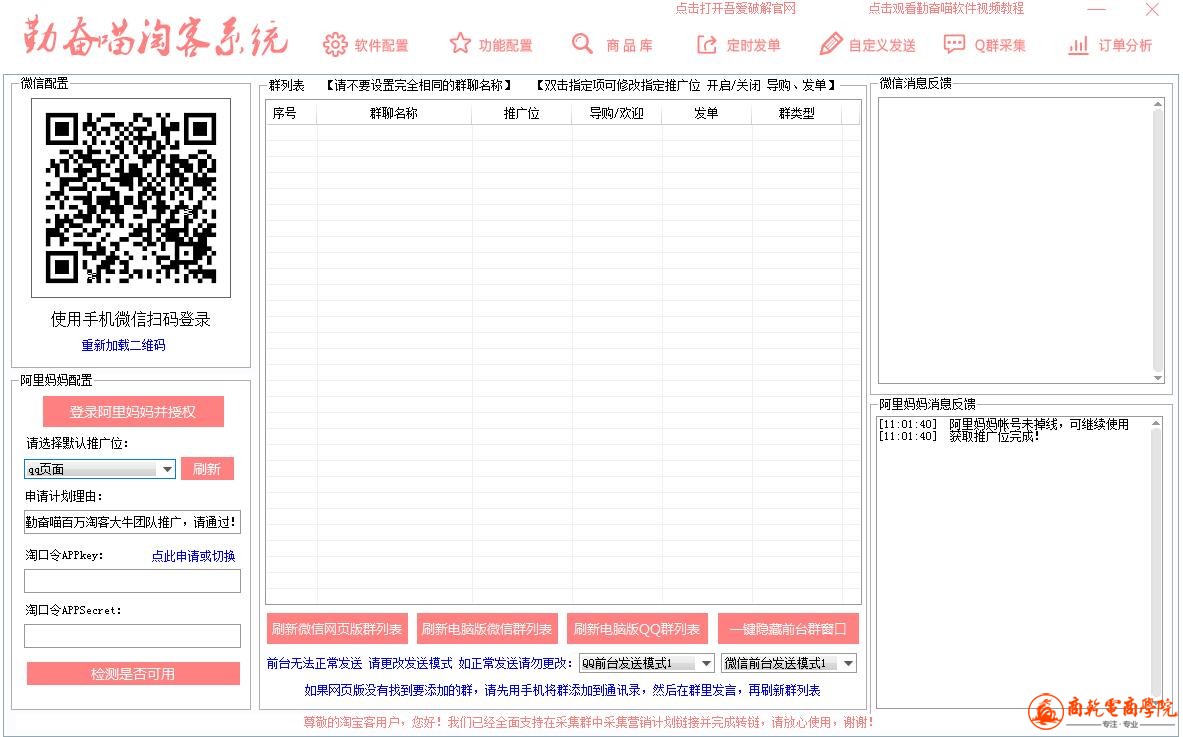Click the WeChat login QR code
The image size is (1183, 737).
[131, 198]
